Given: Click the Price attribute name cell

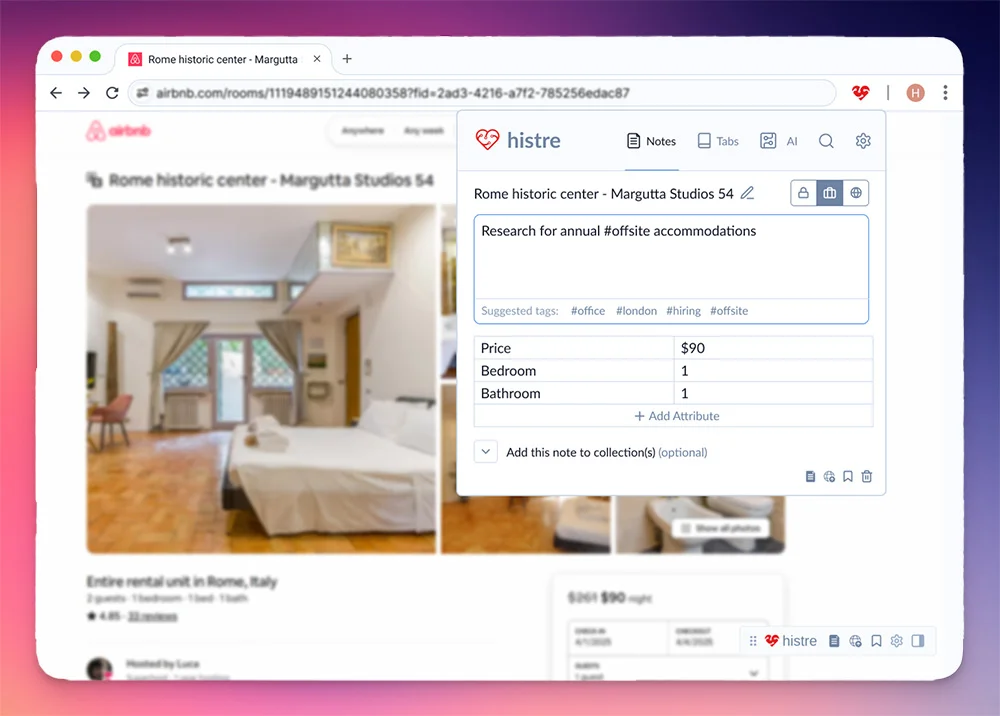Looking at the screenshot, I should (x=574, y=348).
